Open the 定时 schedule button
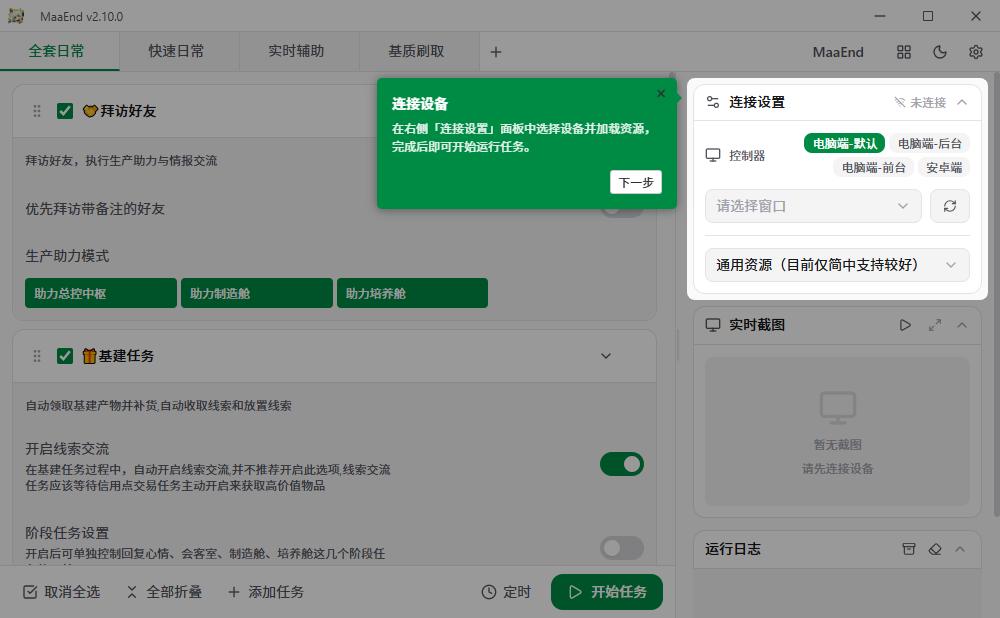Screen dimensions: 1000x618 [506, 592]
